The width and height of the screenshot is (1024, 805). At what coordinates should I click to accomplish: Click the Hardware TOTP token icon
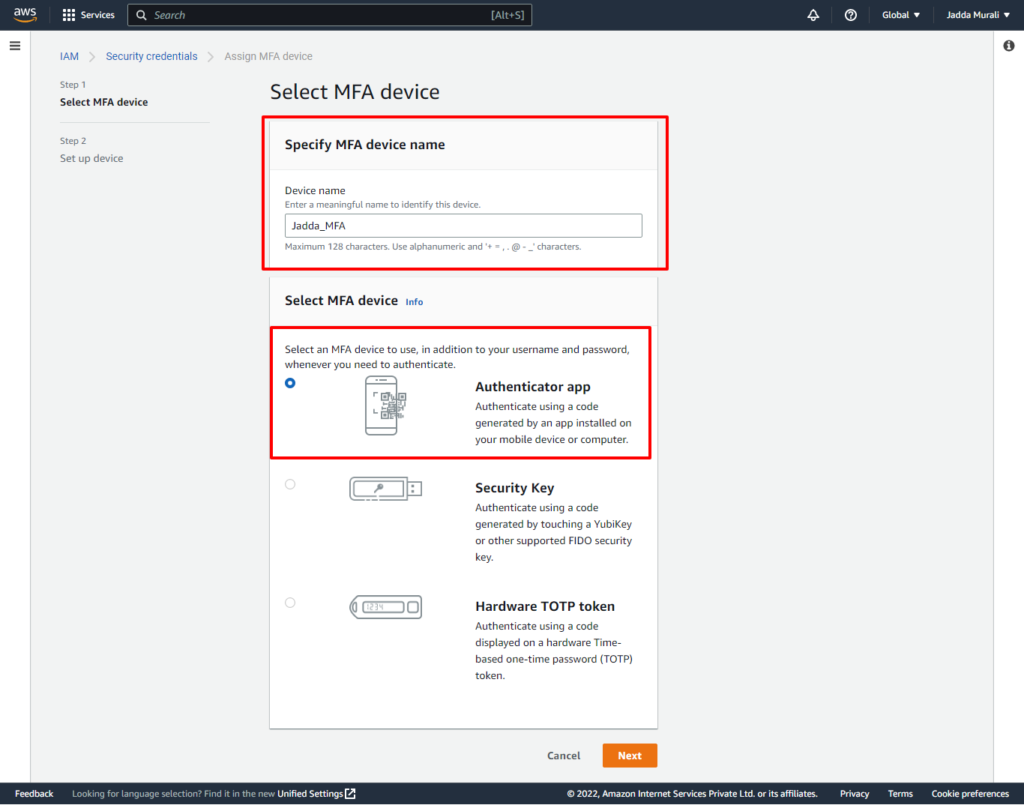click(385, 607)
